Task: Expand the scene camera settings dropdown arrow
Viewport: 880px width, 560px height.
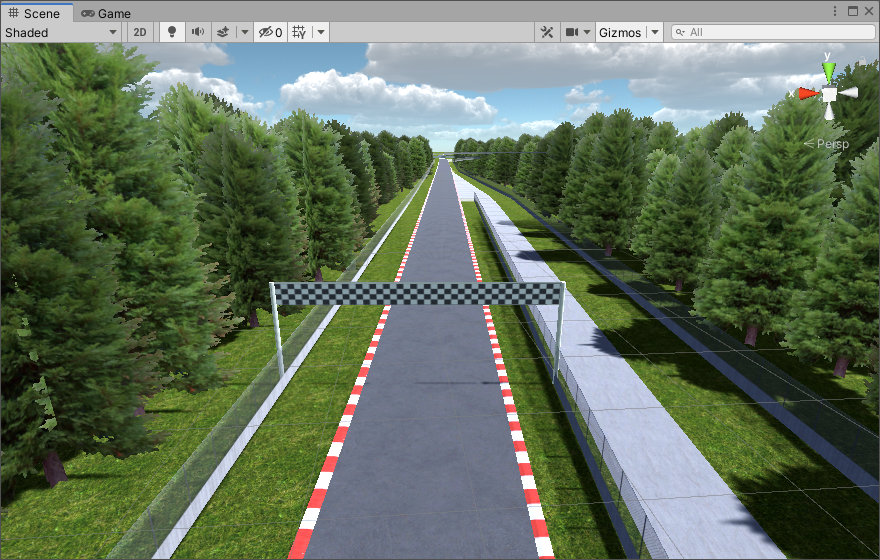Action: 587,33
